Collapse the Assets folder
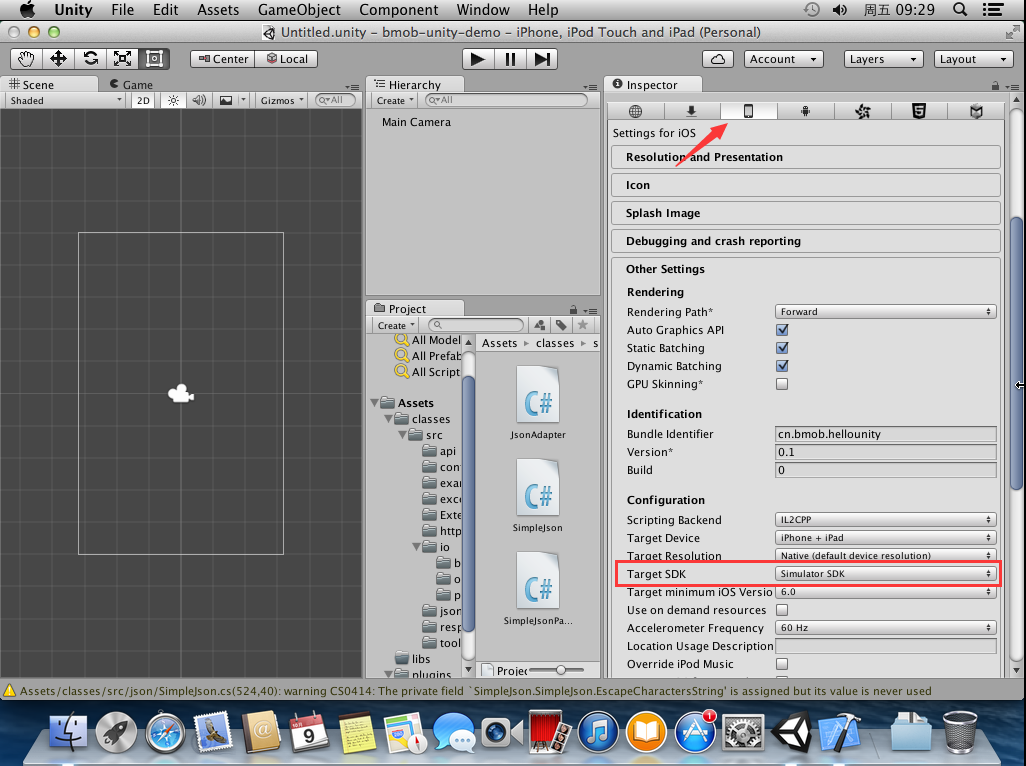1026x766 pixels. point(374,403)
